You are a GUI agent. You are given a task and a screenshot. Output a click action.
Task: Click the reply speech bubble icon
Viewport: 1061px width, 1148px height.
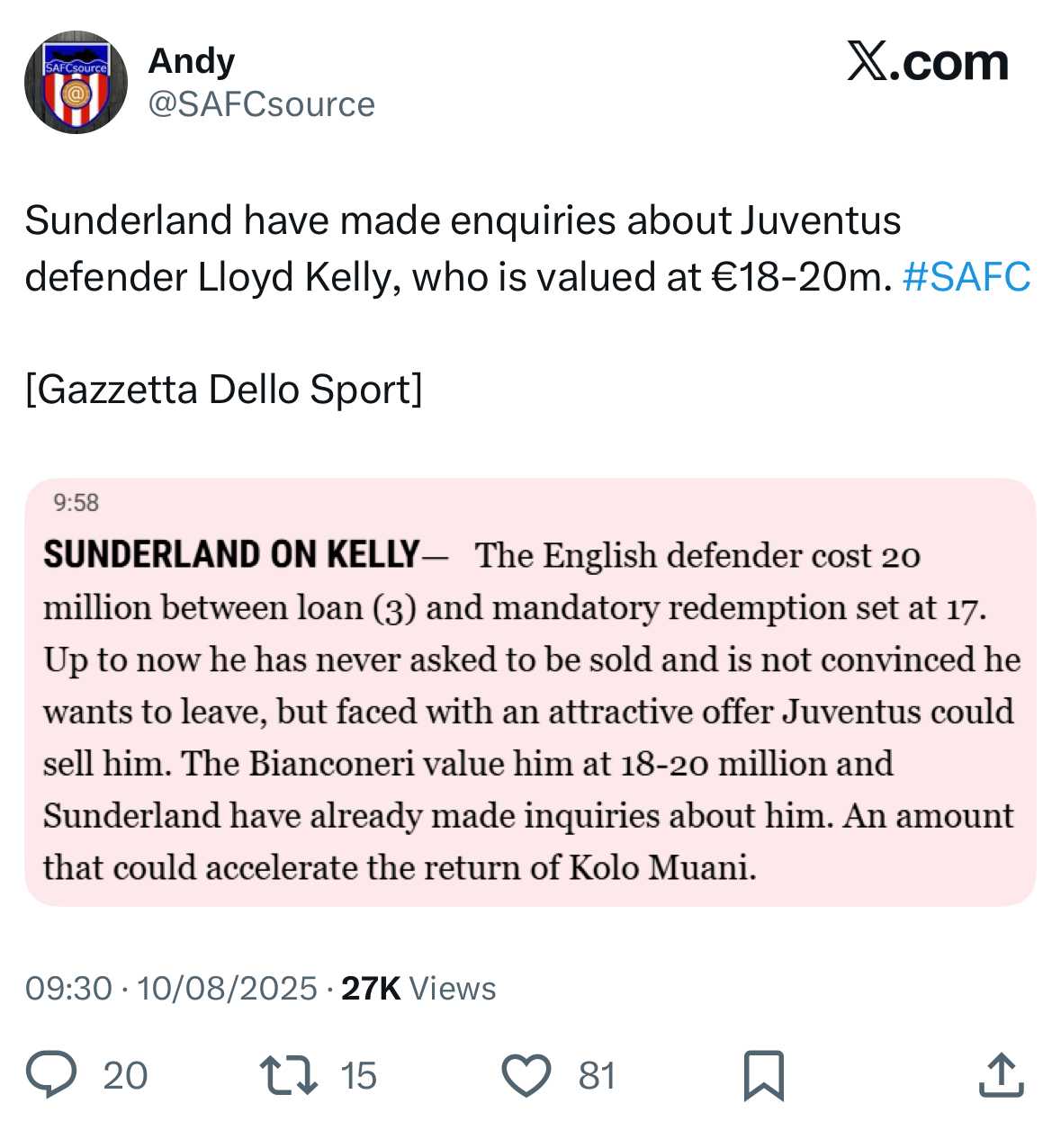[54, 1075]
